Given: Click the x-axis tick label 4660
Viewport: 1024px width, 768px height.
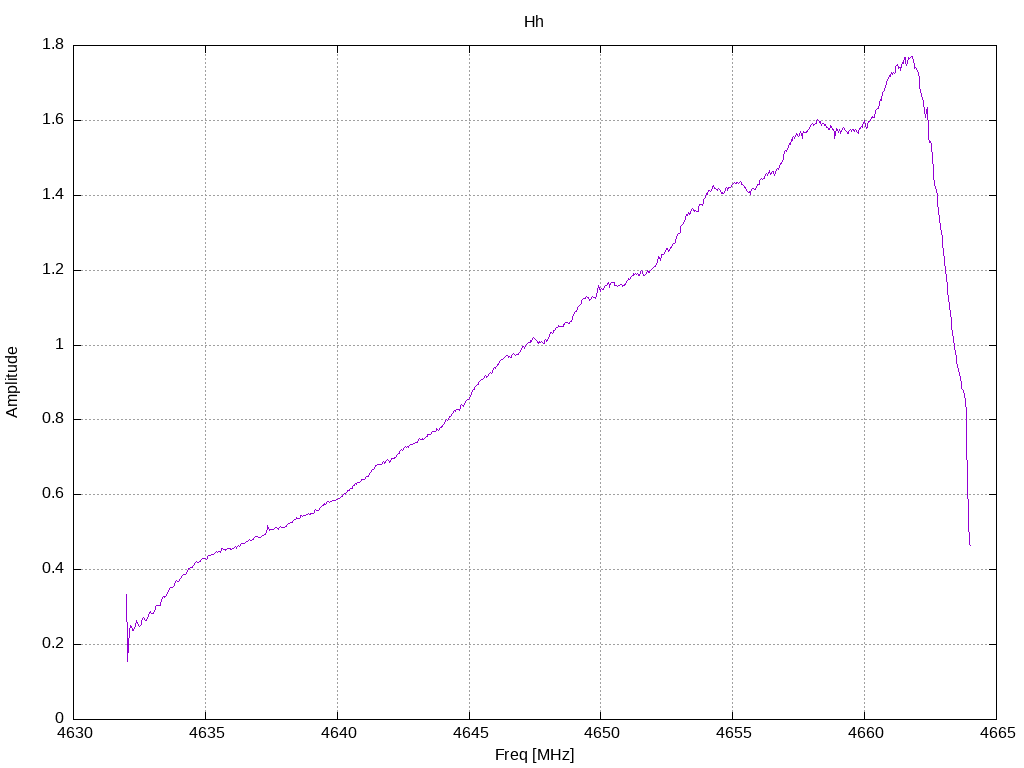Looking at the screenshot, I should [865, 733].
